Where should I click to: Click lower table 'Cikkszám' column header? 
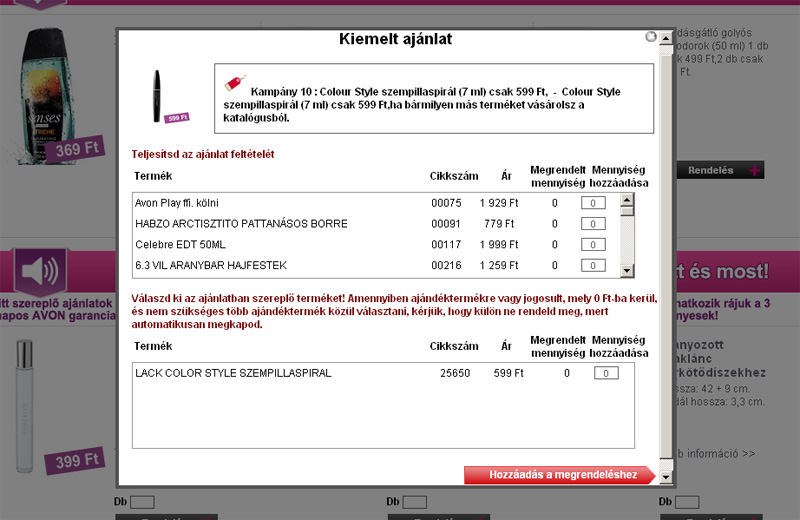tap(454, 346)
